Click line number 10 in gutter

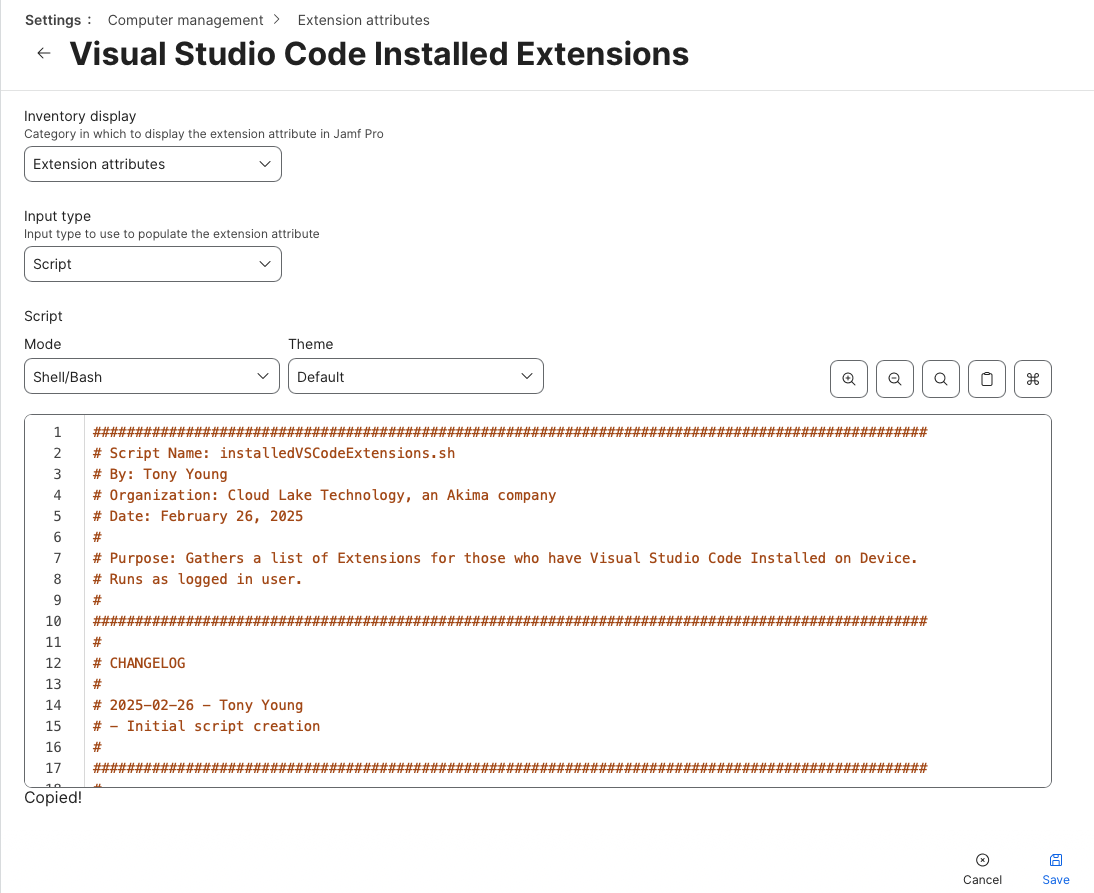tap(54, 621)
